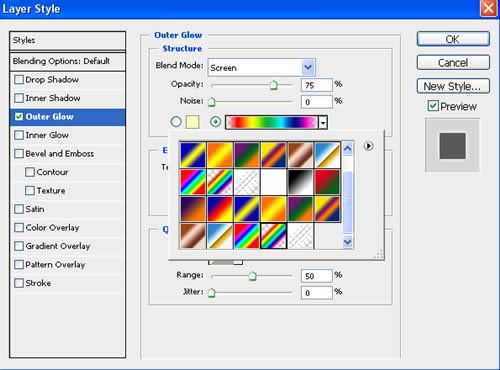The image size is (500, 370).
Task: Check the Bevel and Emboss box
Action: [19, 154]
